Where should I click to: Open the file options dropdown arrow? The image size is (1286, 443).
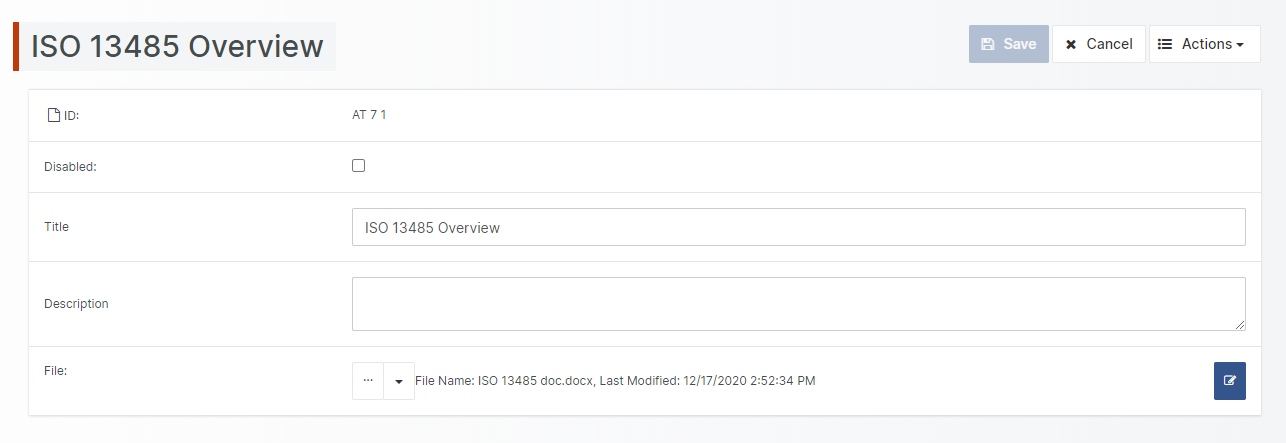point(399,381)
